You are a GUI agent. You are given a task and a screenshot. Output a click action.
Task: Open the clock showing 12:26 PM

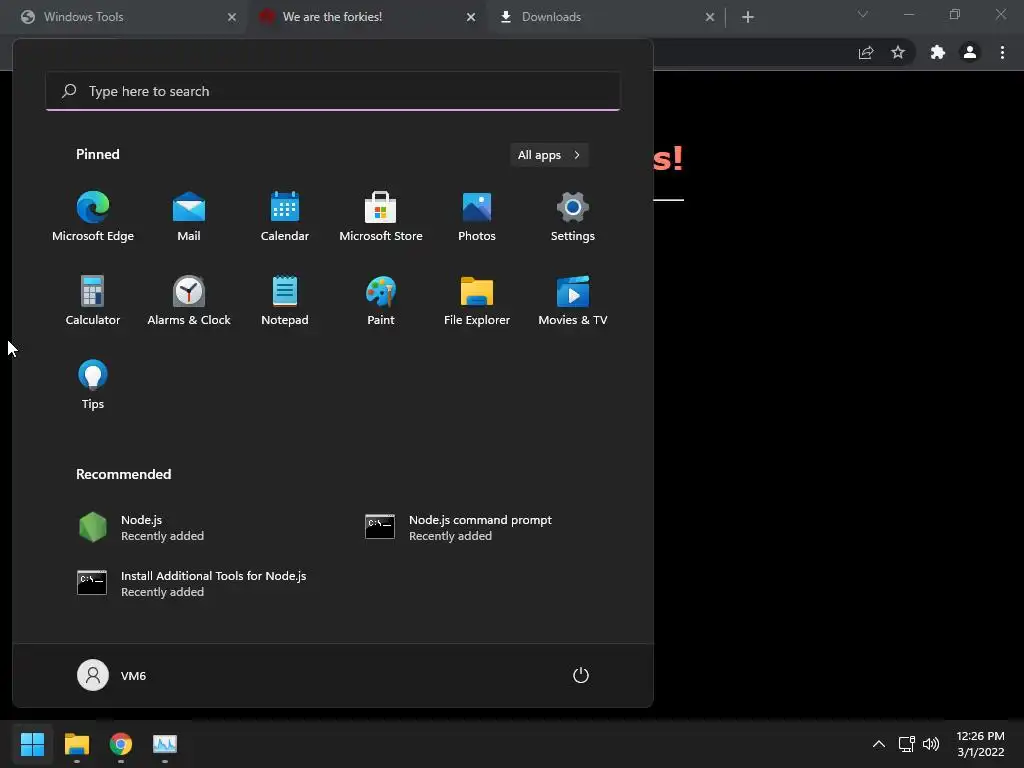click(x=980, y=744)
